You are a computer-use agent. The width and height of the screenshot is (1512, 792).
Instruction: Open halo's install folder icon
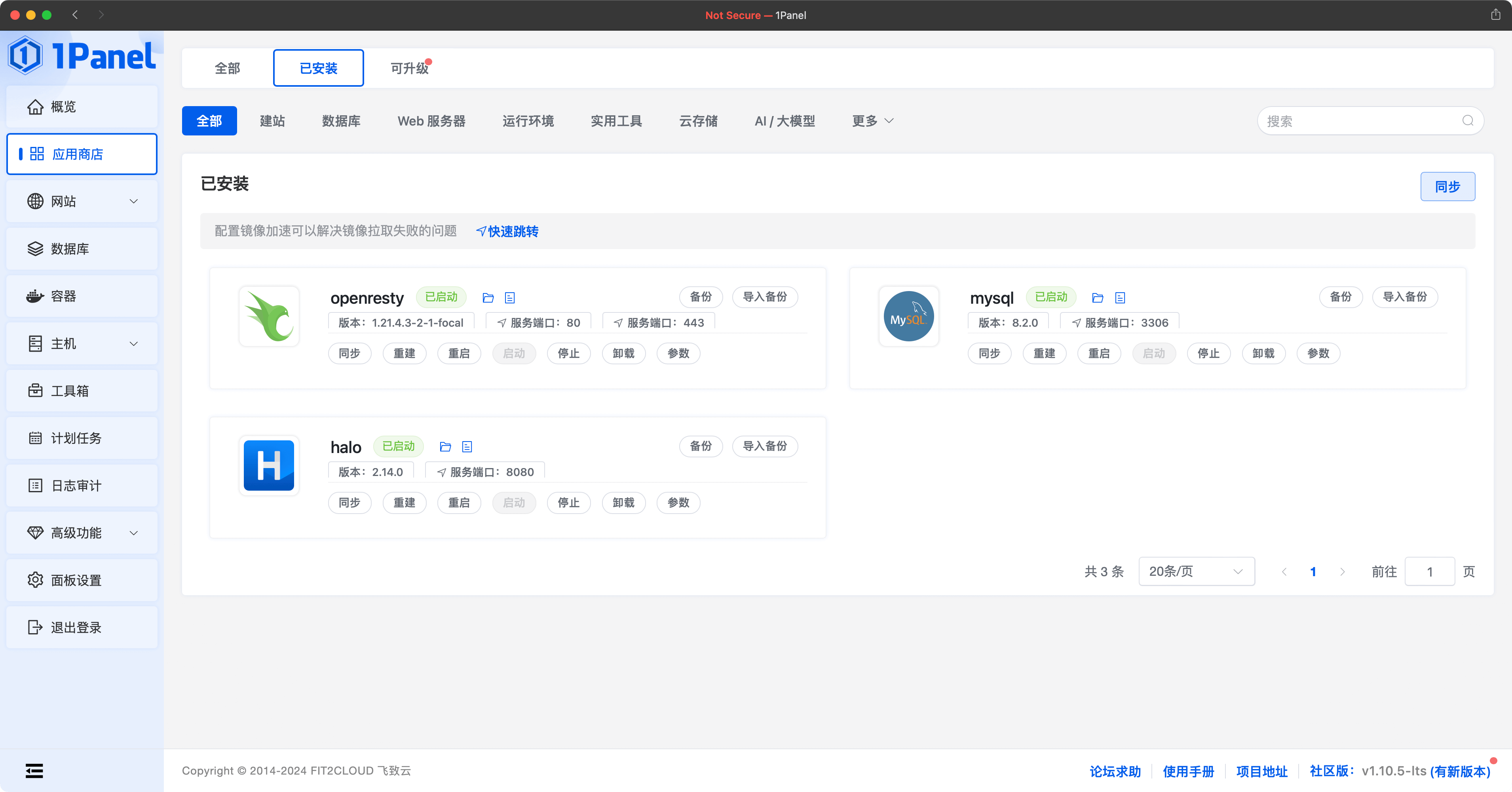click(445, 447)
